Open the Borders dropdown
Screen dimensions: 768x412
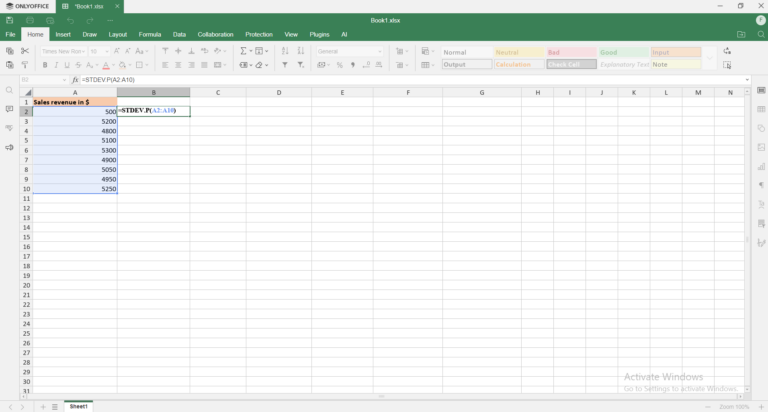(147, 65)
